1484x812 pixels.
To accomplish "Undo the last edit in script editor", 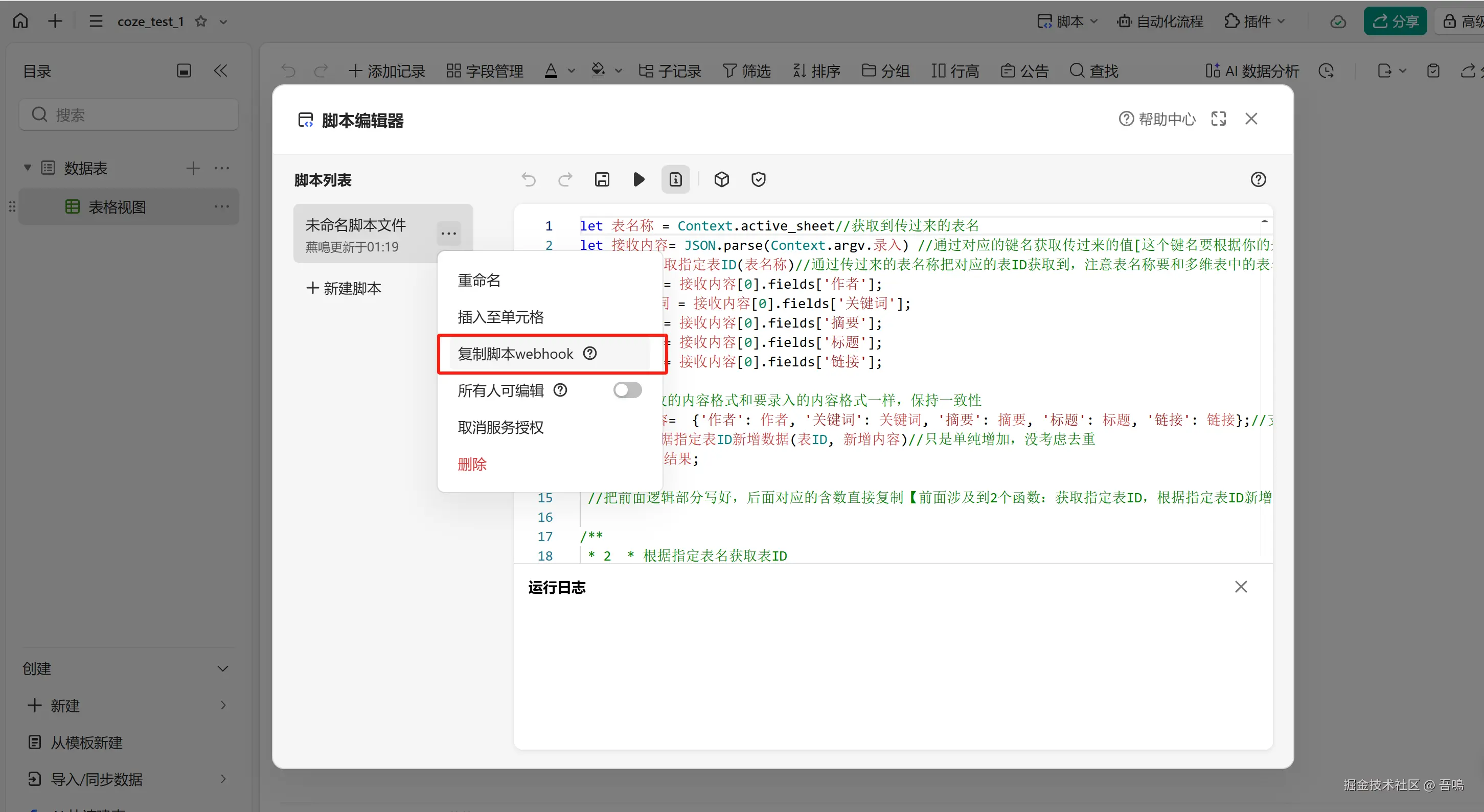I will point(528,180).
